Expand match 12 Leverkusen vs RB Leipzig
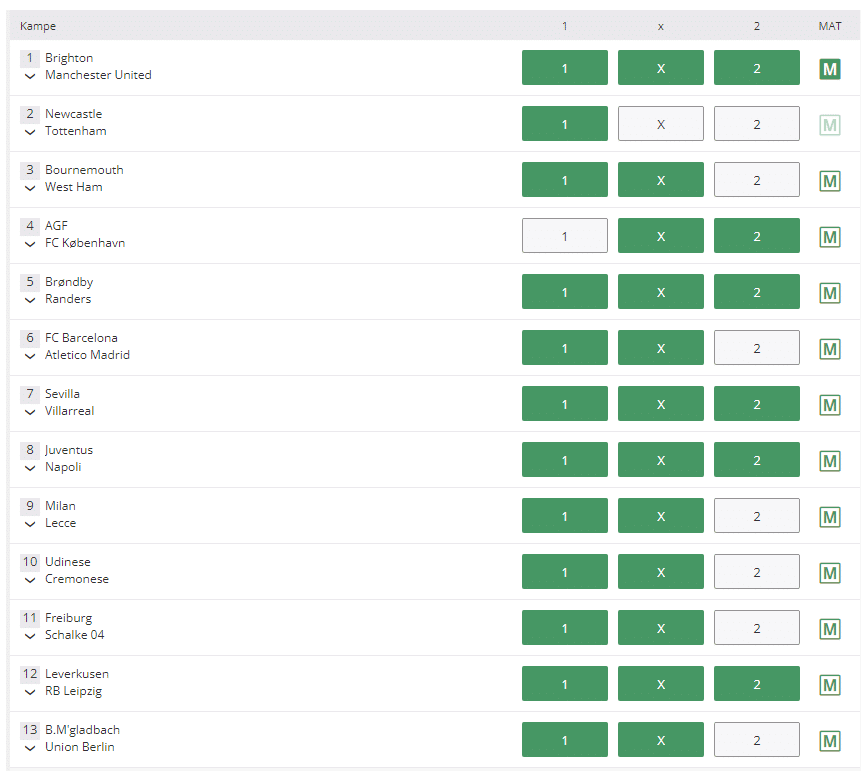Screen dimensions: 867x778 click(30, 692)
